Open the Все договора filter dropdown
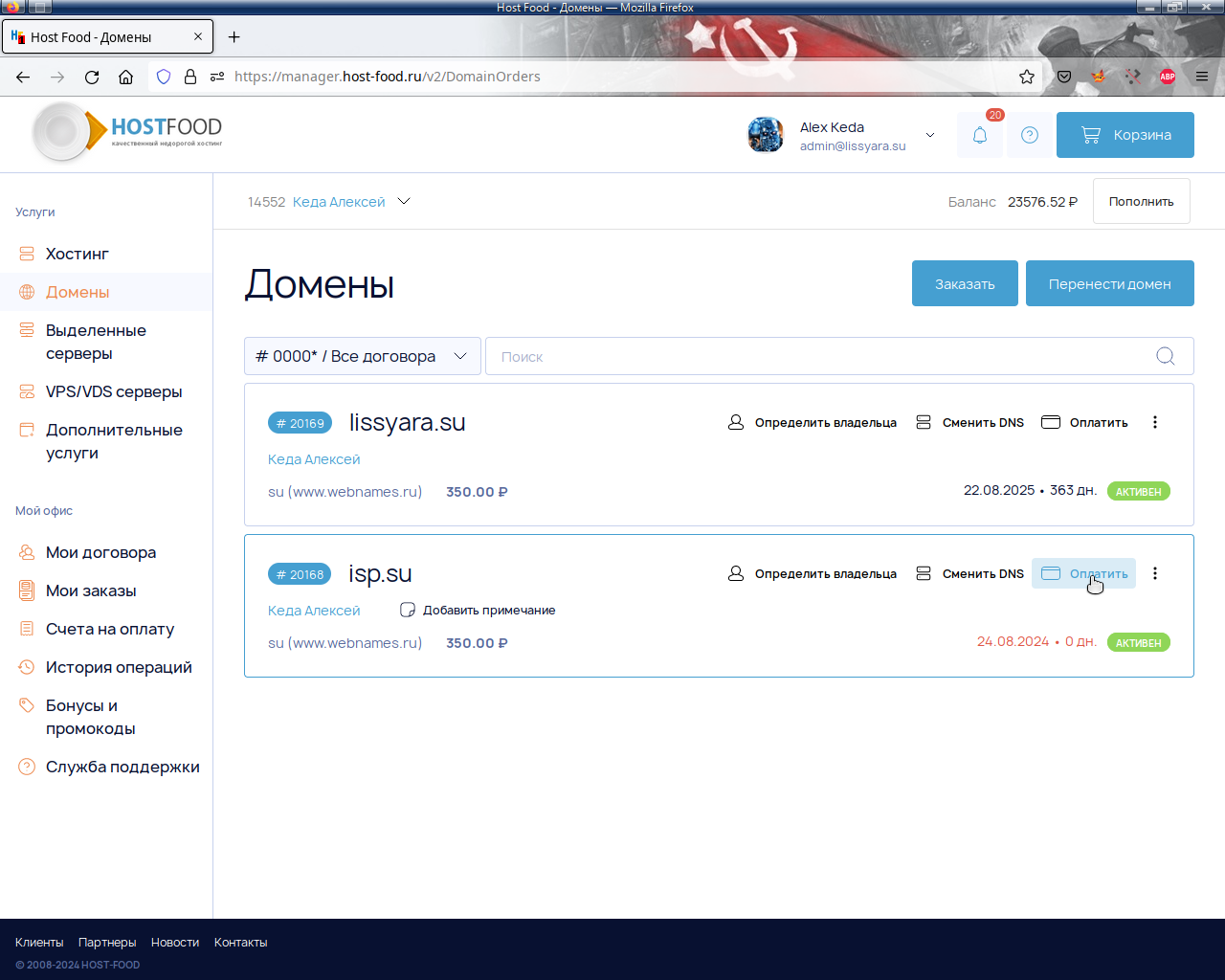1225x980 pixels. [363, 356]
